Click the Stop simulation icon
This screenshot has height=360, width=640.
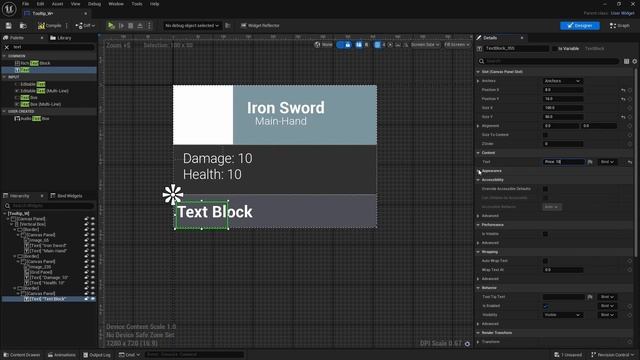131,26
